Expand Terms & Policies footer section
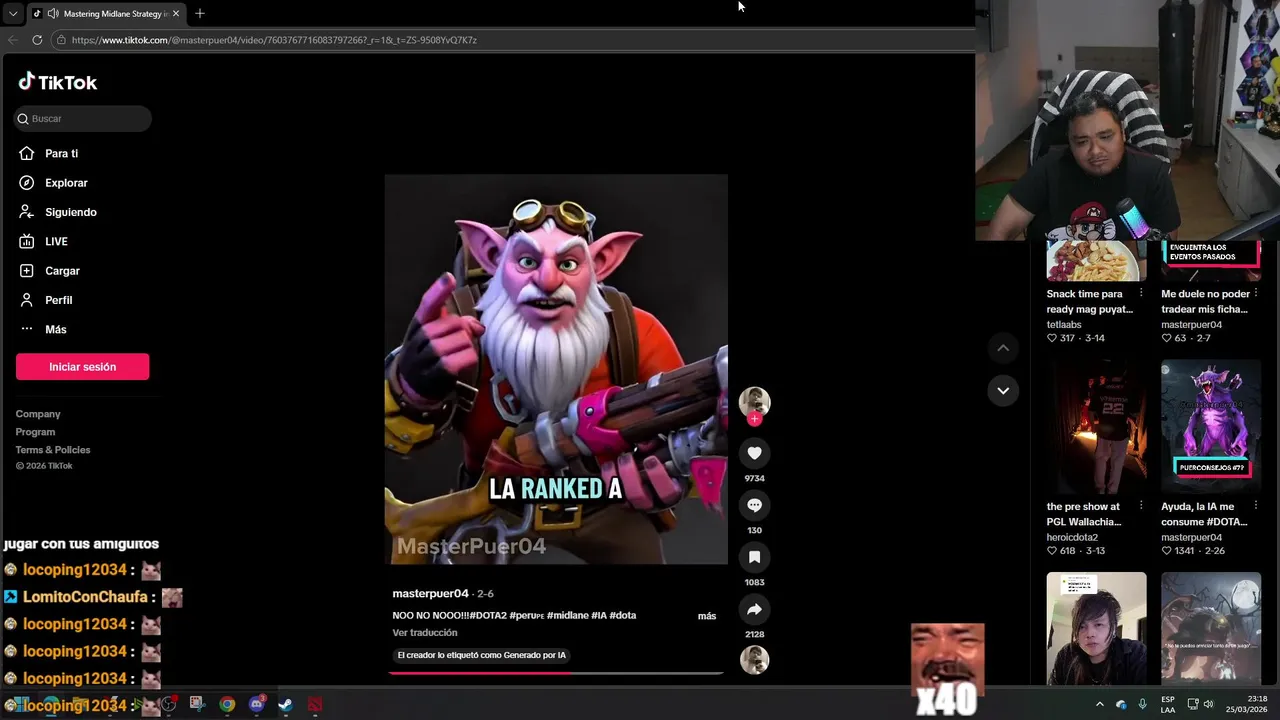 (x=53, y=450)
